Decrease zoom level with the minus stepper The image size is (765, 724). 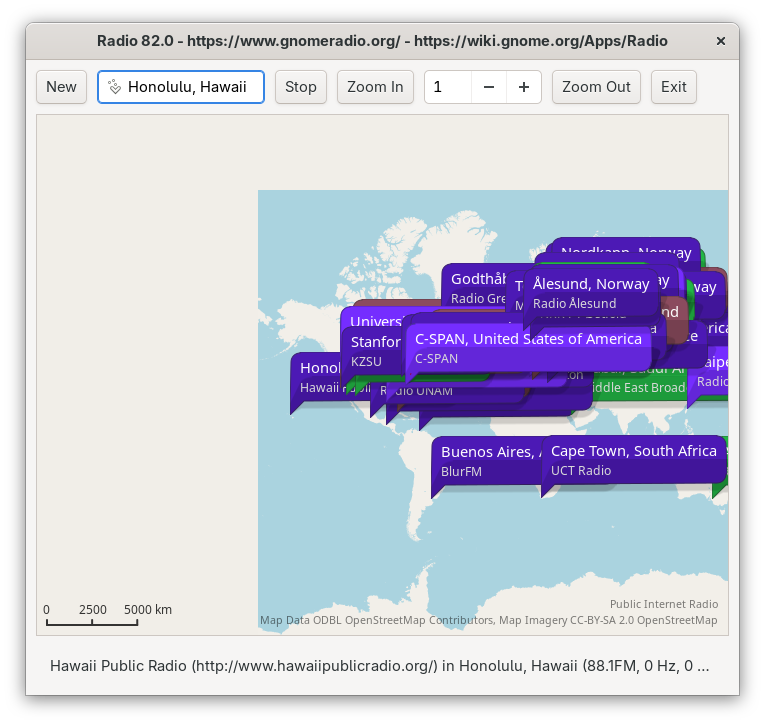coord(489,87)
